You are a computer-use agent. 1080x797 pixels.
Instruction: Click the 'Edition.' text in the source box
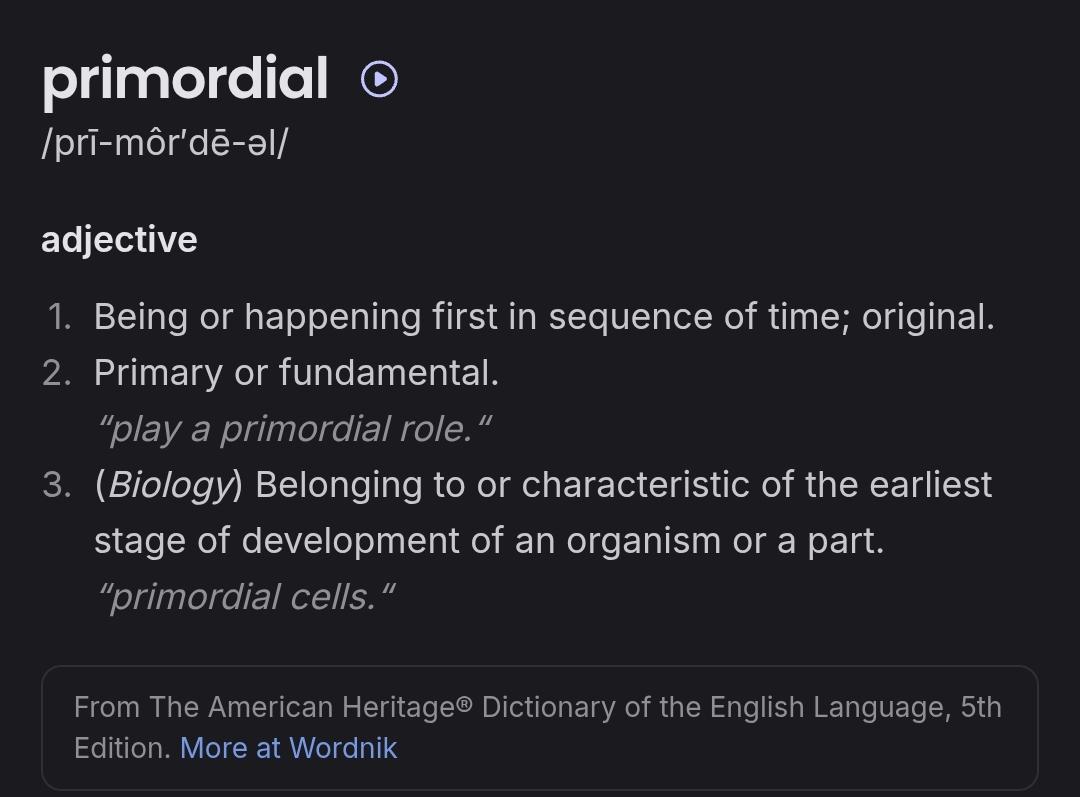coord(123,748)
